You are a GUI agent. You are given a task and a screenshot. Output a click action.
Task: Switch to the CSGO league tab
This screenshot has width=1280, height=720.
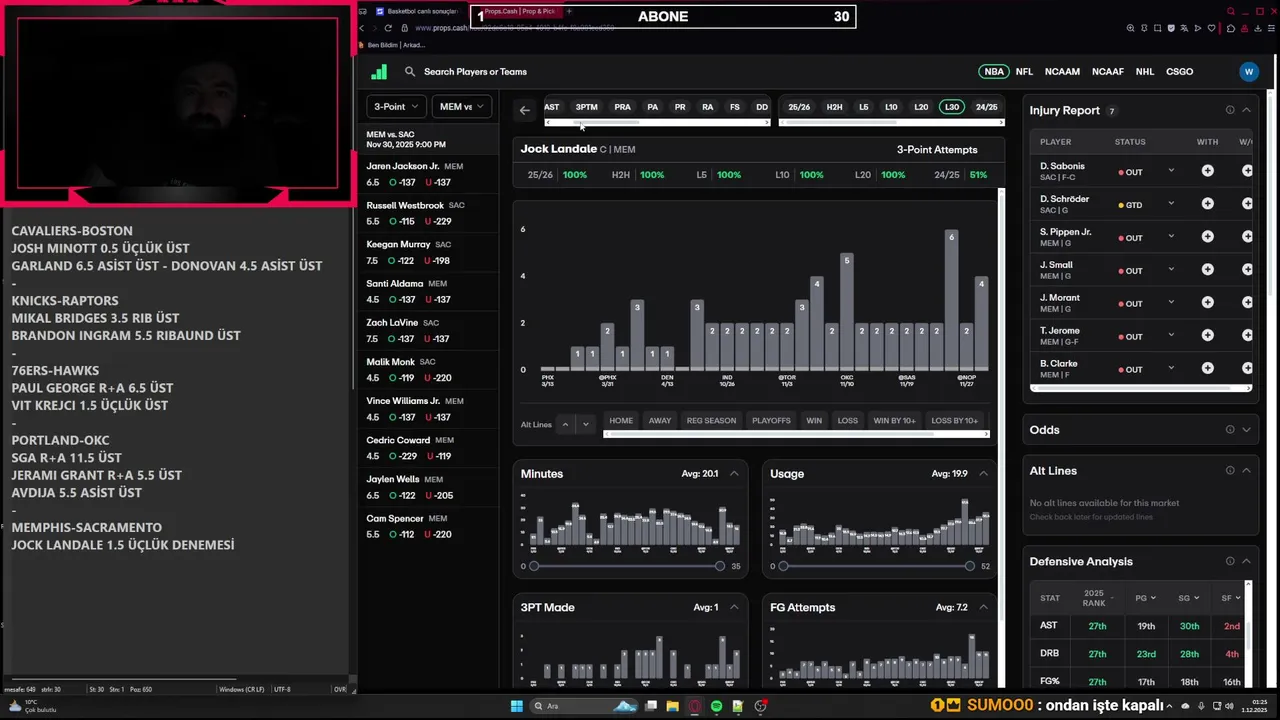pos(1179,72)
